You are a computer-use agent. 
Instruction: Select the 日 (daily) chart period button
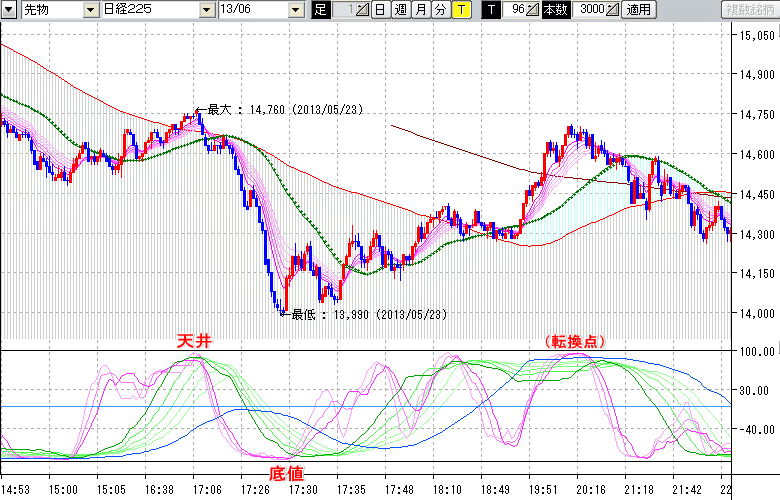pyautogui.click(x=380, y=10)
